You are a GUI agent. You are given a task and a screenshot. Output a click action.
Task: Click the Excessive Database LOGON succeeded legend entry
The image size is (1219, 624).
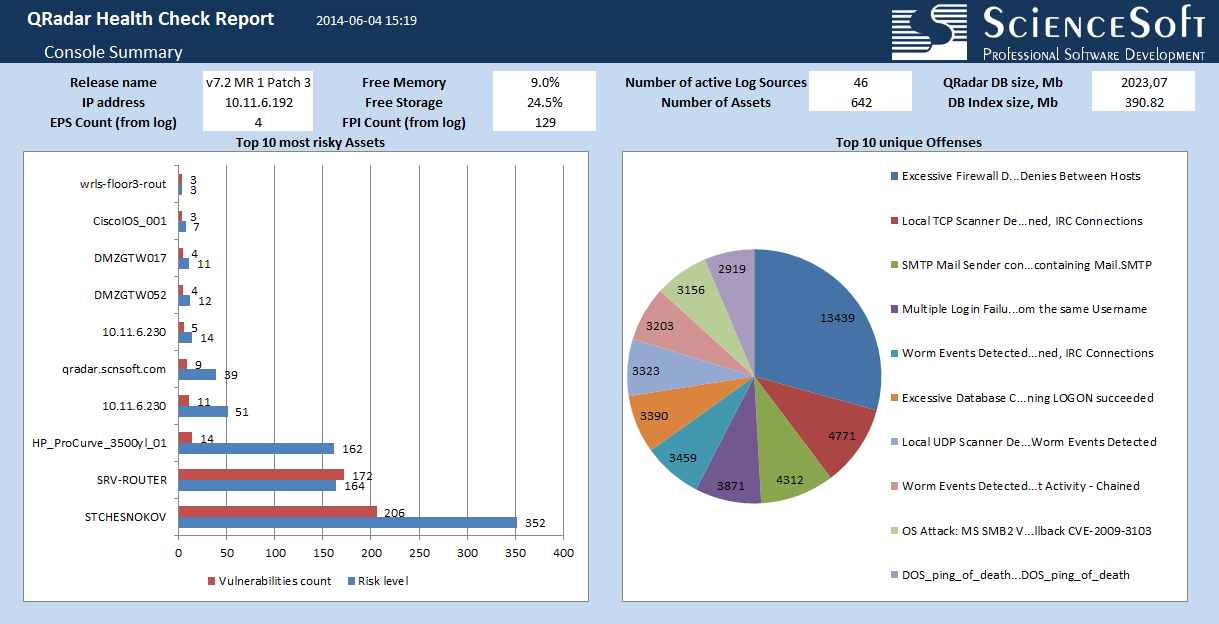1022,398
